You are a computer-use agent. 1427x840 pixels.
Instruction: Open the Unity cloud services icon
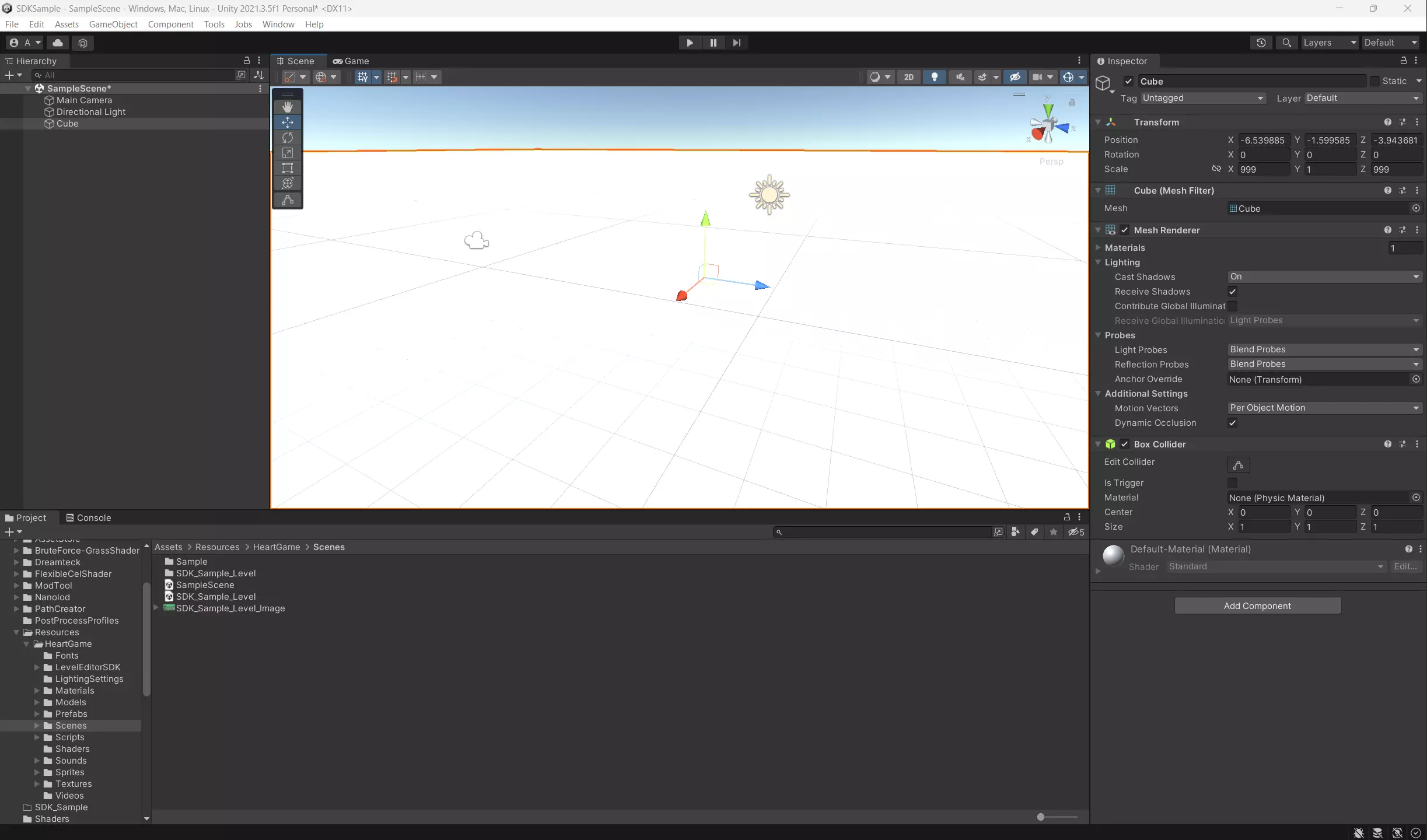click(58, 43)
